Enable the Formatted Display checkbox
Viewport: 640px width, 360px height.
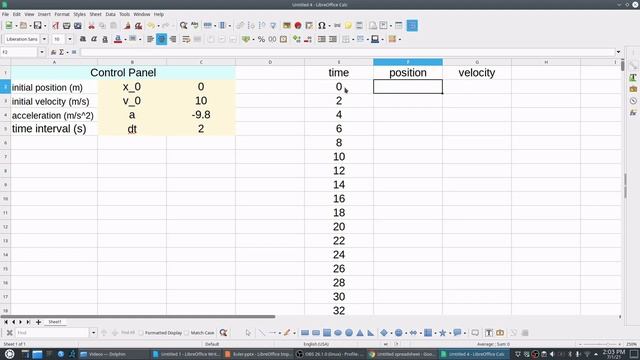click(141, 333)
